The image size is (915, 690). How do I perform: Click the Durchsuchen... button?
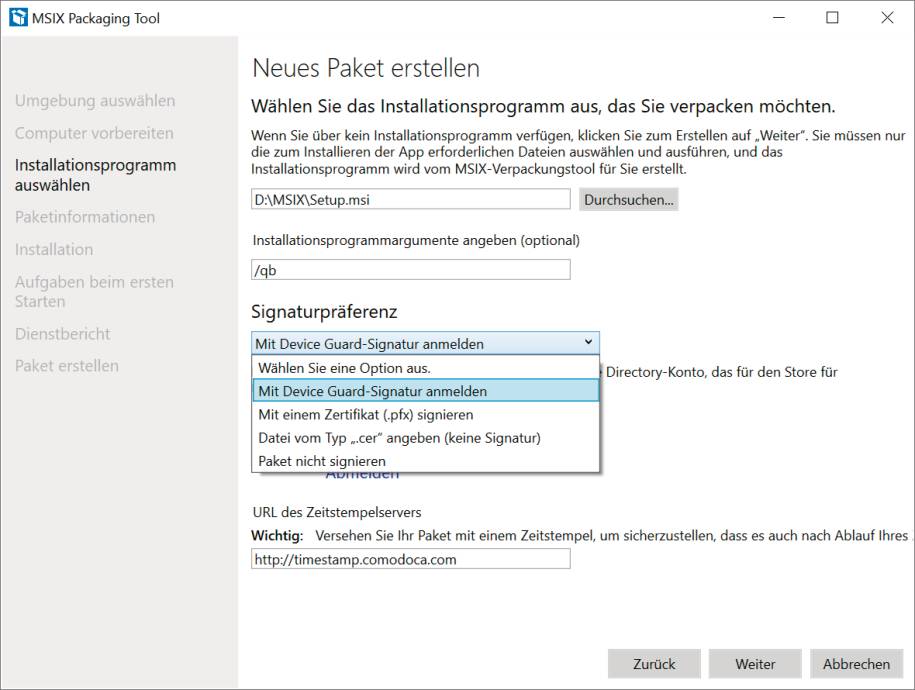coord(628,200)
